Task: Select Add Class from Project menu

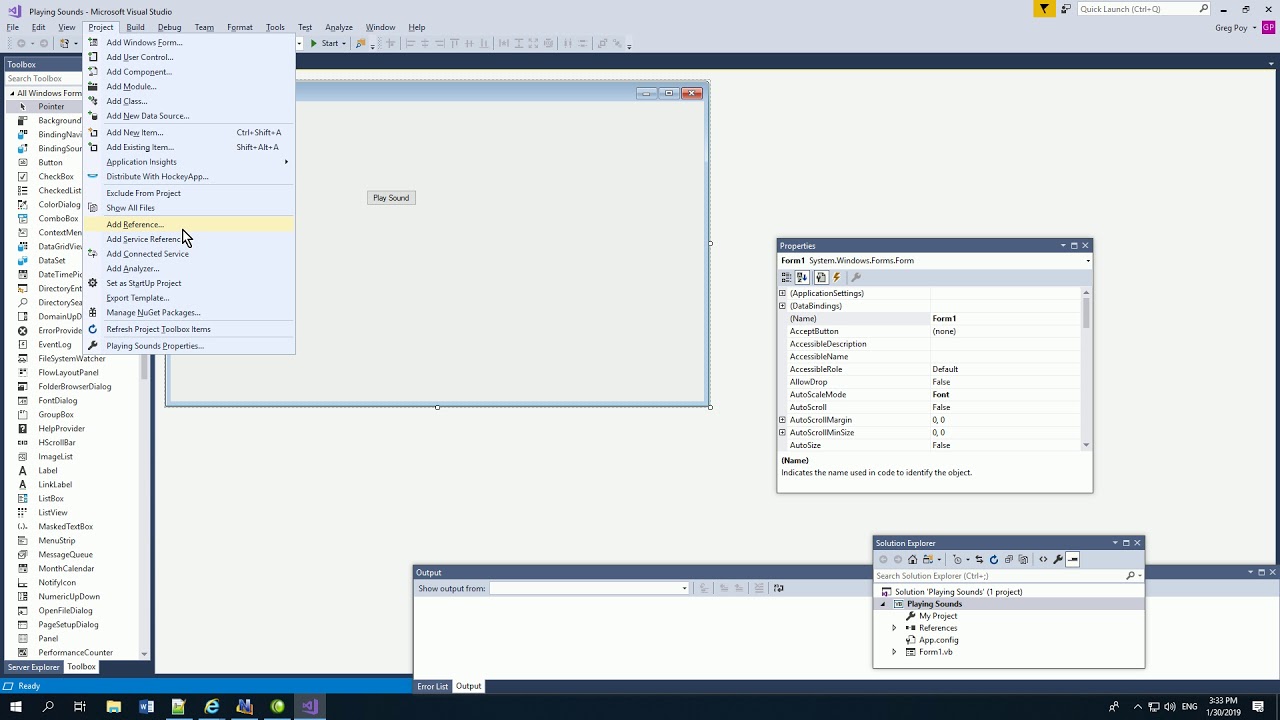Action: coord(190,101)
